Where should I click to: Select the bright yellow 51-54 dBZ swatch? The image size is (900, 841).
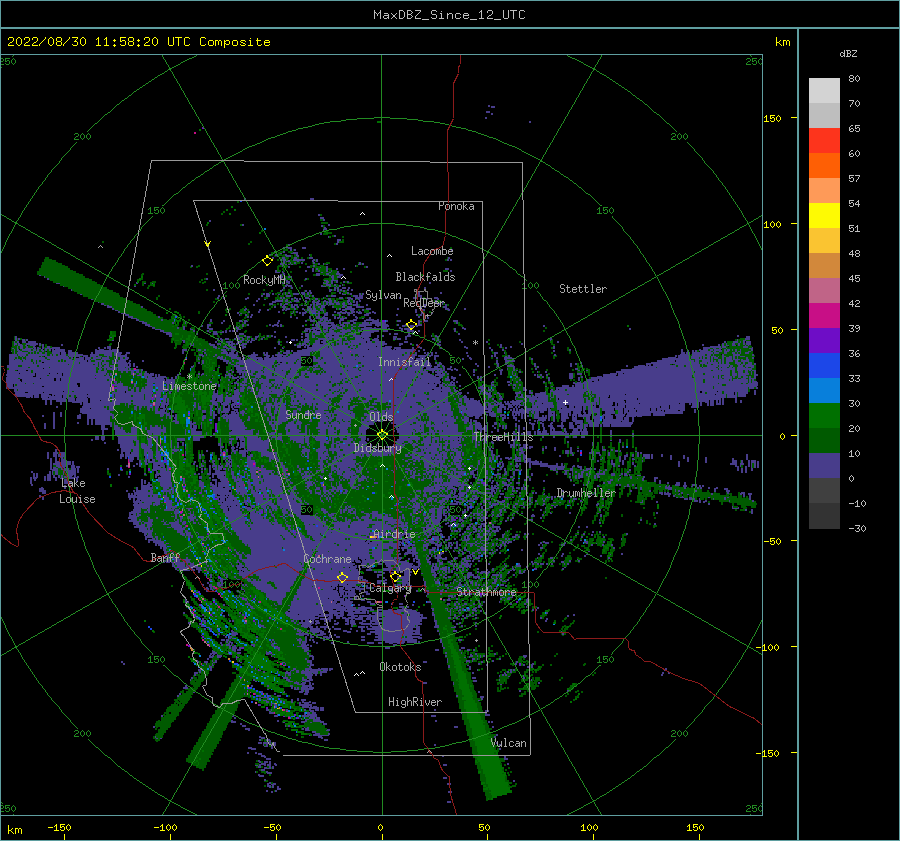point(824,215)
